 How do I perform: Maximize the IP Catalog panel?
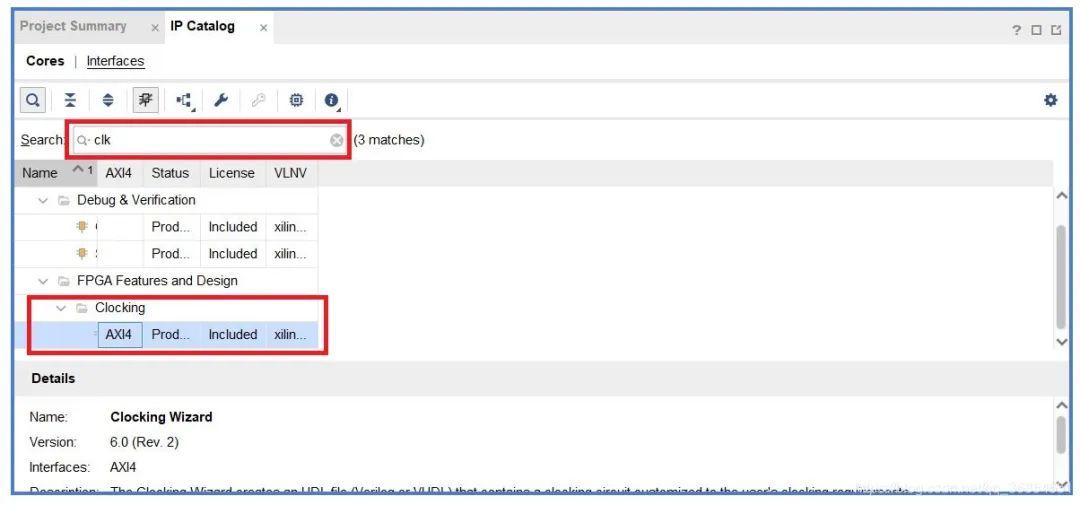pos(1037,30)
